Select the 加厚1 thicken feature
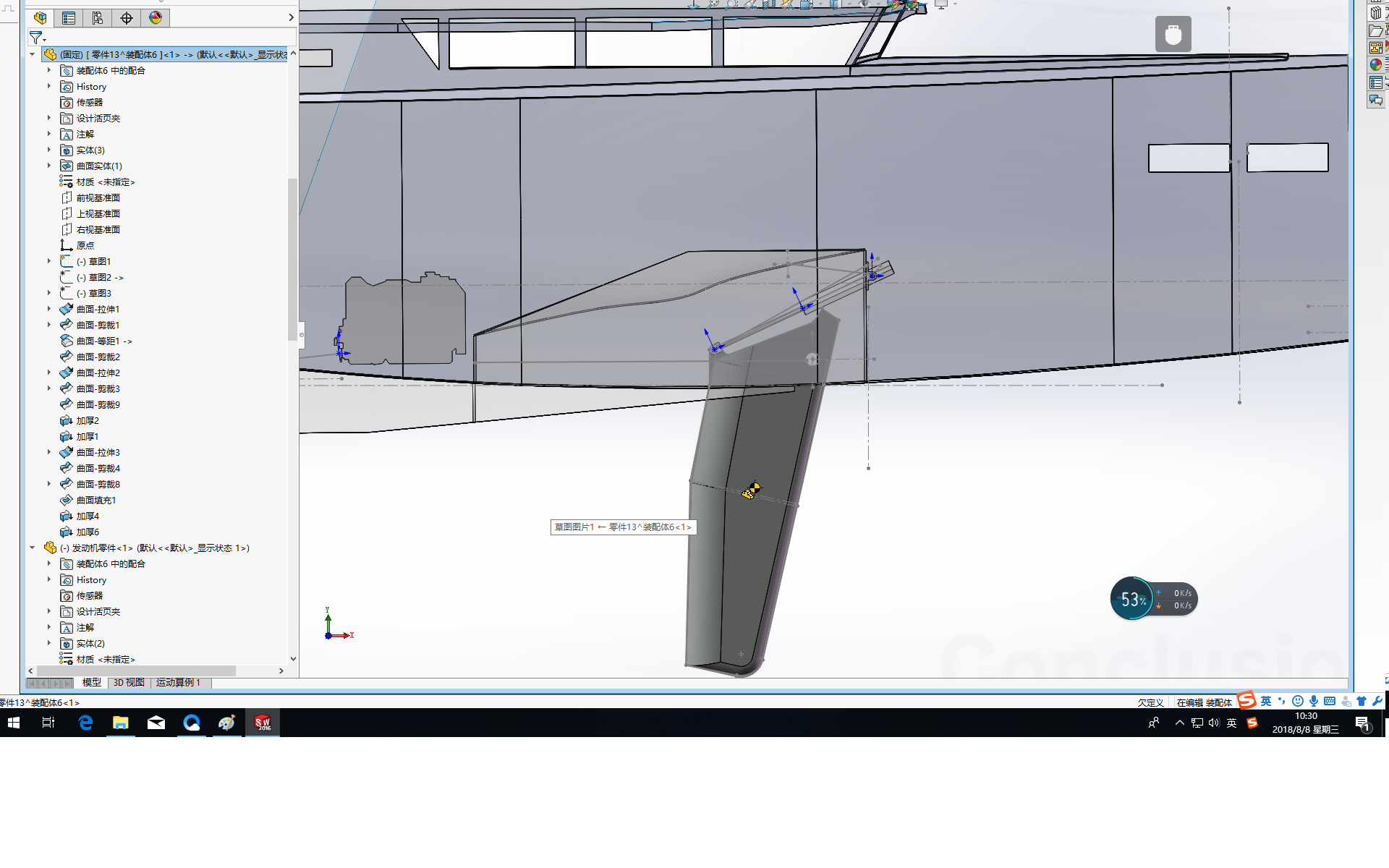This screenshot has width=1389, height=868. coord(80,437)
